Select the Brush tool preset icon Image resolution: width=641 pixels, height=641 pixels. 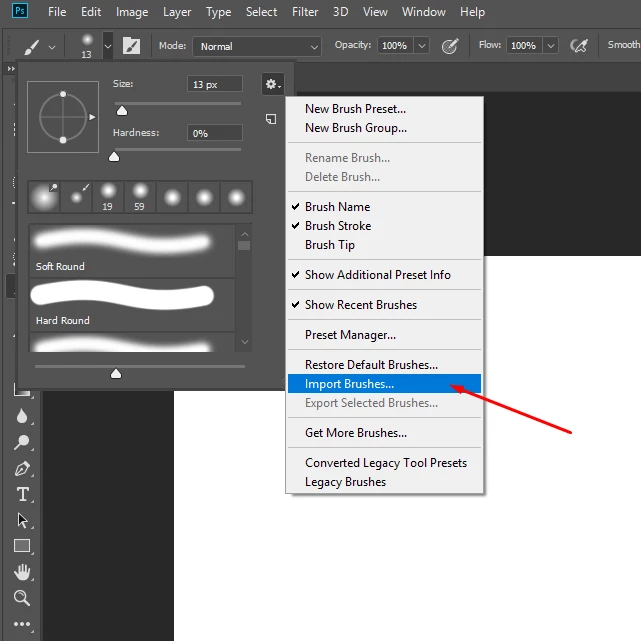pyautogui.click(x=32, y=47)
